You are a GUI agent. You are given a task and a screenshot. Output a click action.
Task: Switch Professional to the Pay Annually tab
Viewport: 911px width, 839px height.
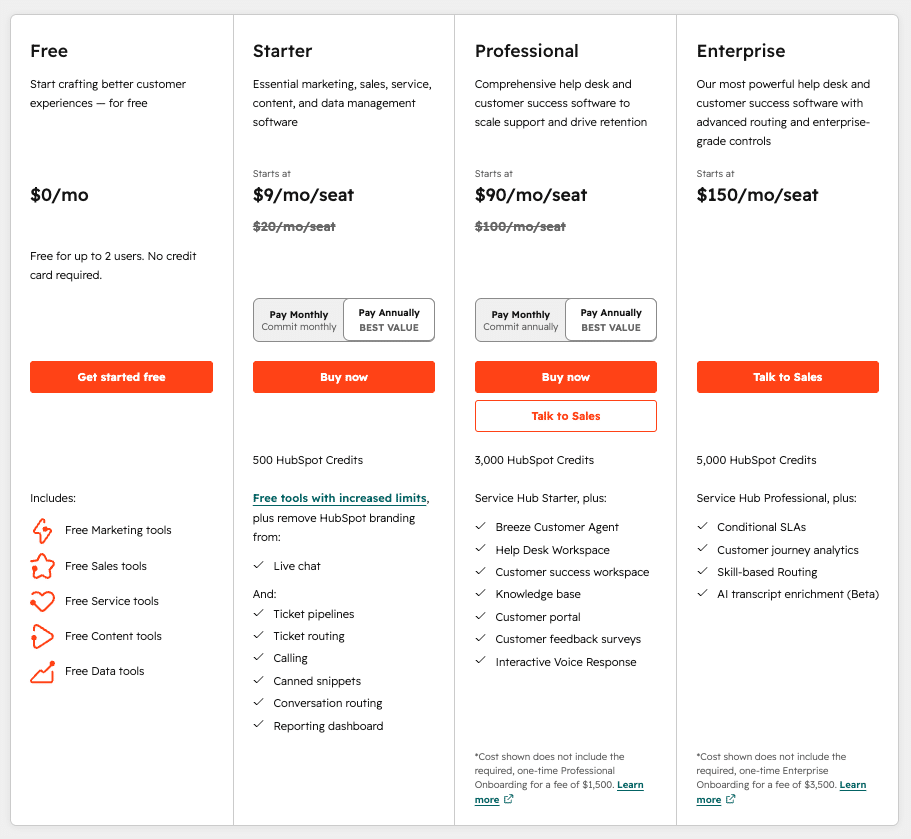611,319
